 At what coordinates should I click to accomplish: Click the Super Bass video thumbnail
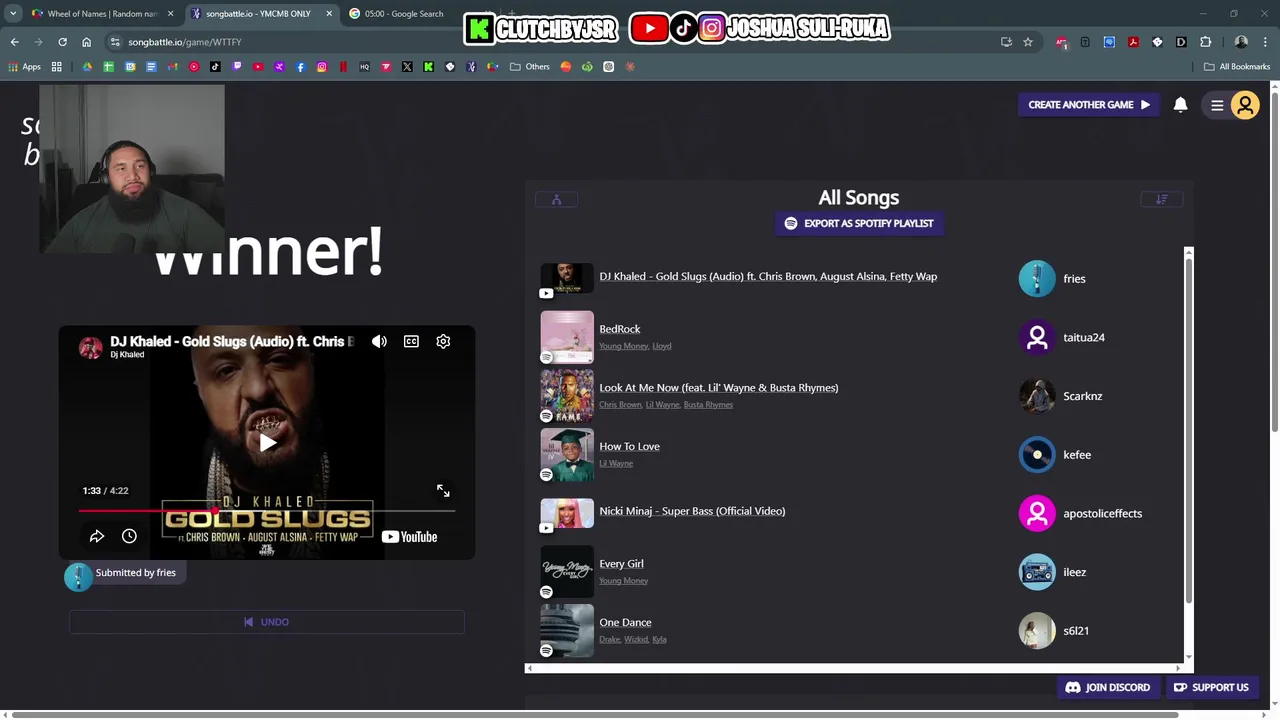tap(567, 513)
